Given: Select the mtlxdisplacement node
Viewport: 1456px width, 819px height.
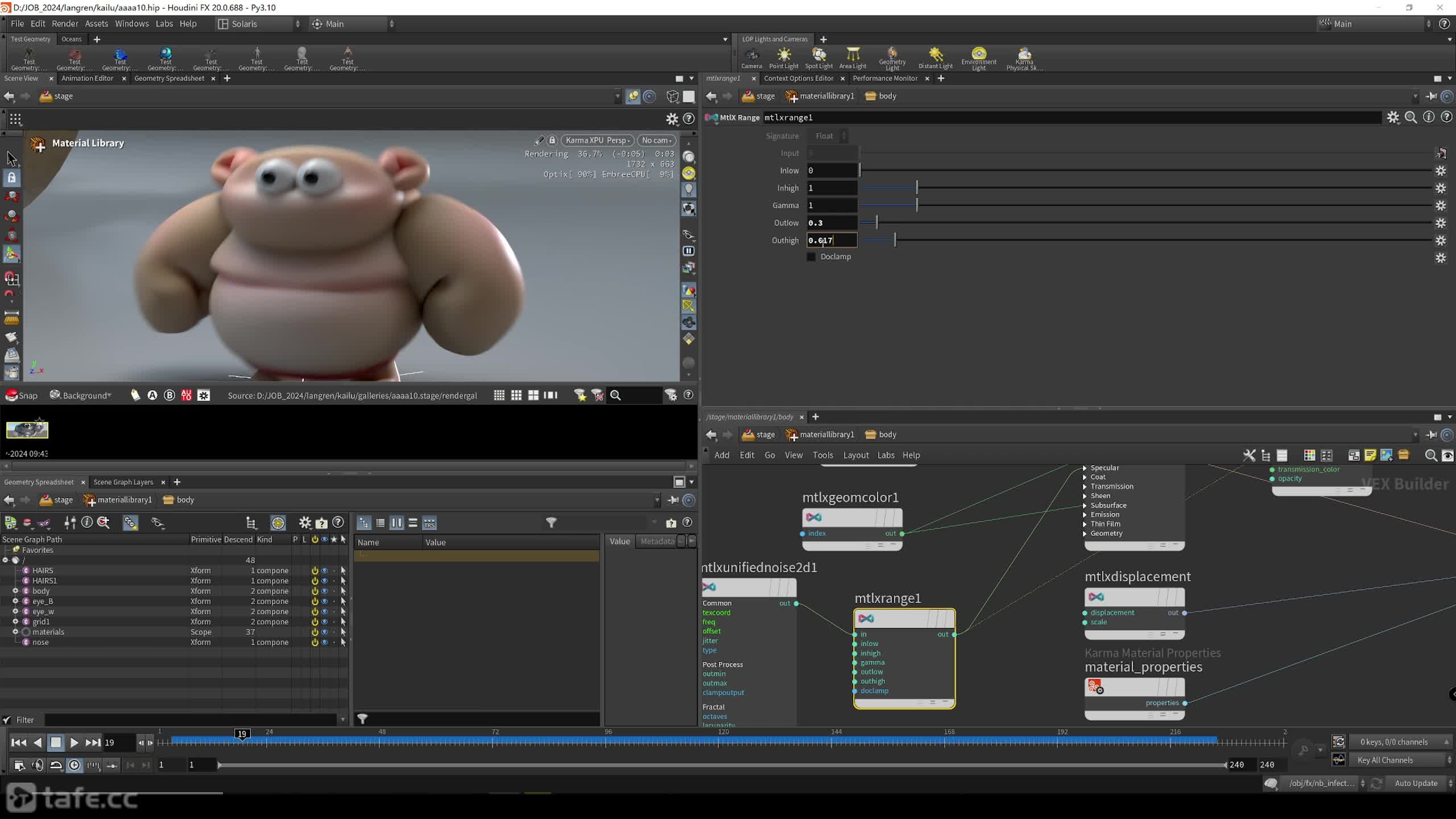Looking at the screenshot, I should click(1134, 597).
